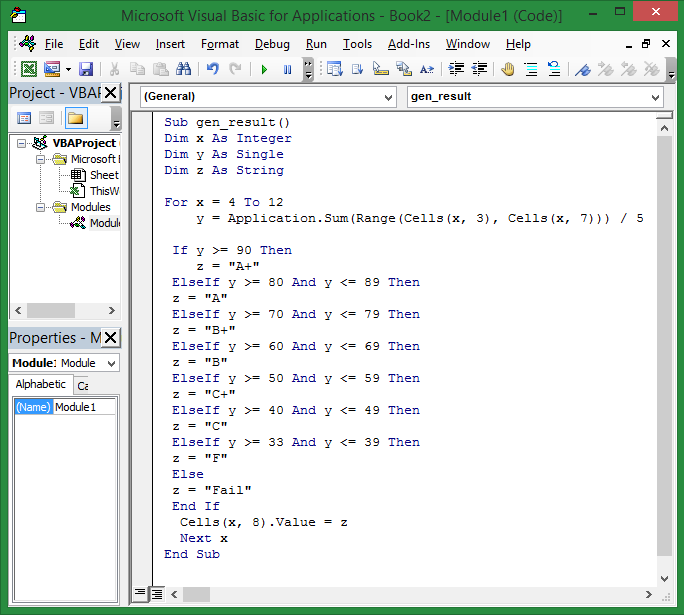This screenshot has width=684, height=615.
Task: Switch to Procedure View at code window bottom
Action: [x=140, y=594]
